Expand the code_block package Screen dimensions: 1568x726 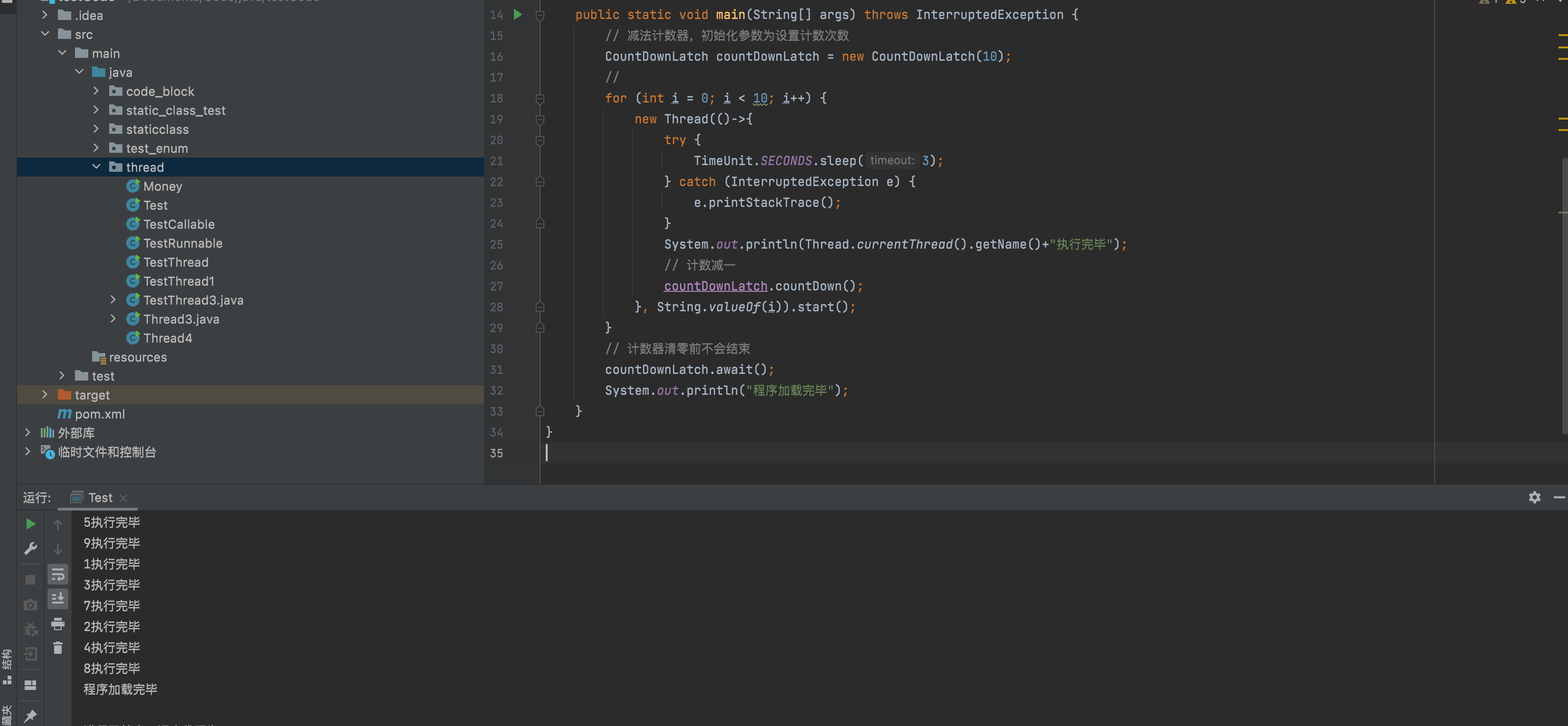click(96, 91)
